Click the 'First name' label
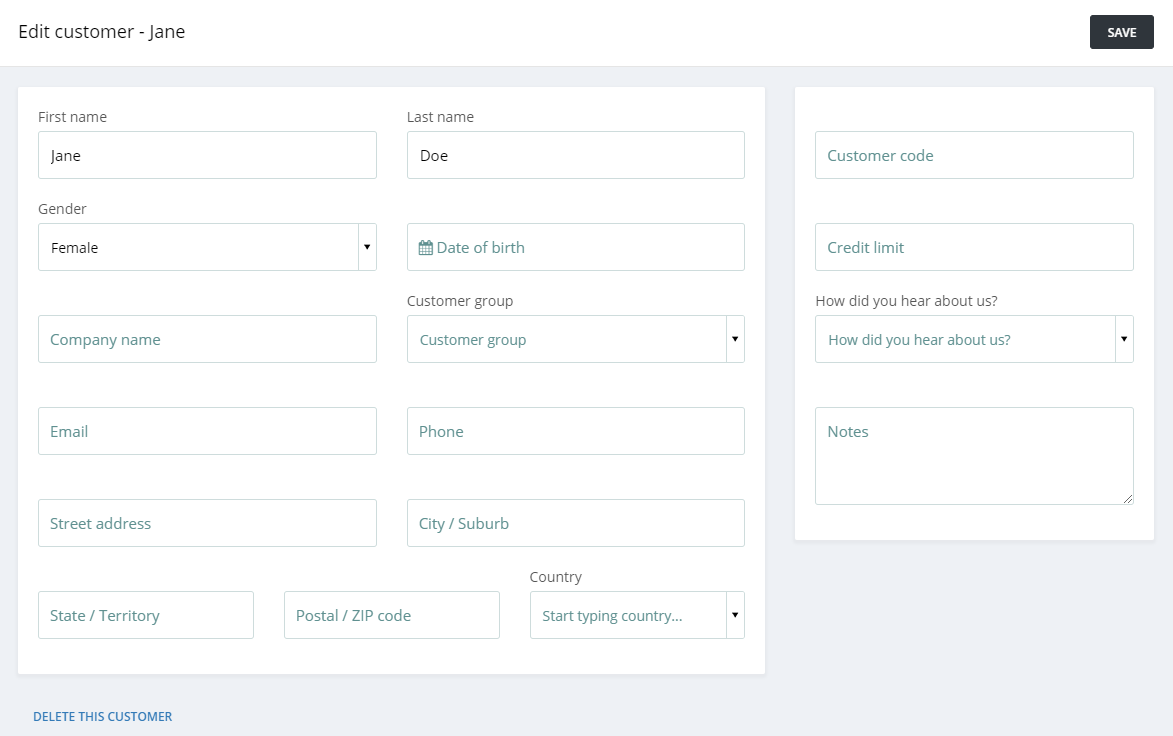The width and height of the screenshot is (1173, 736). coord(73,117)
